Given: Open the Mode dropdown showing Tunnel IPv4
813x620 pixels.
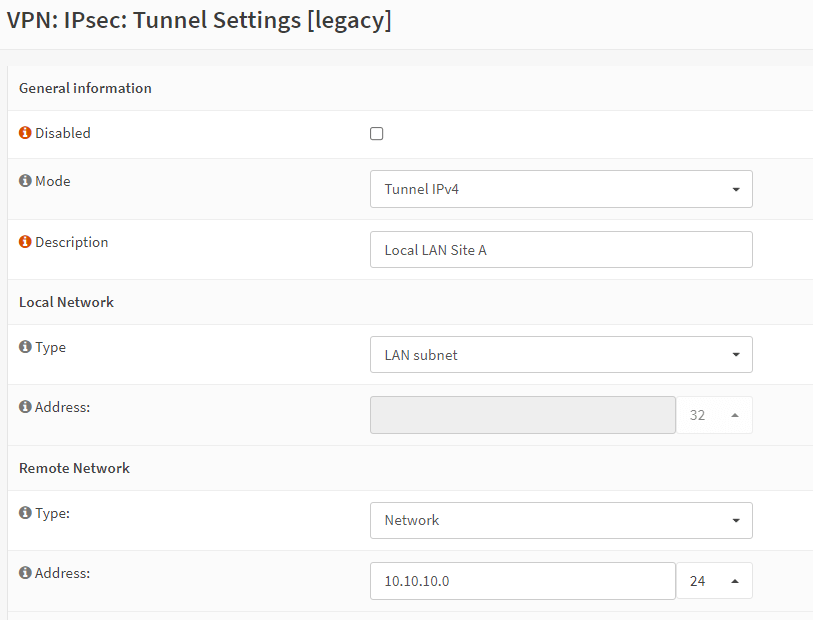Looking at the screenshot, I should click(x=561, y=189).
